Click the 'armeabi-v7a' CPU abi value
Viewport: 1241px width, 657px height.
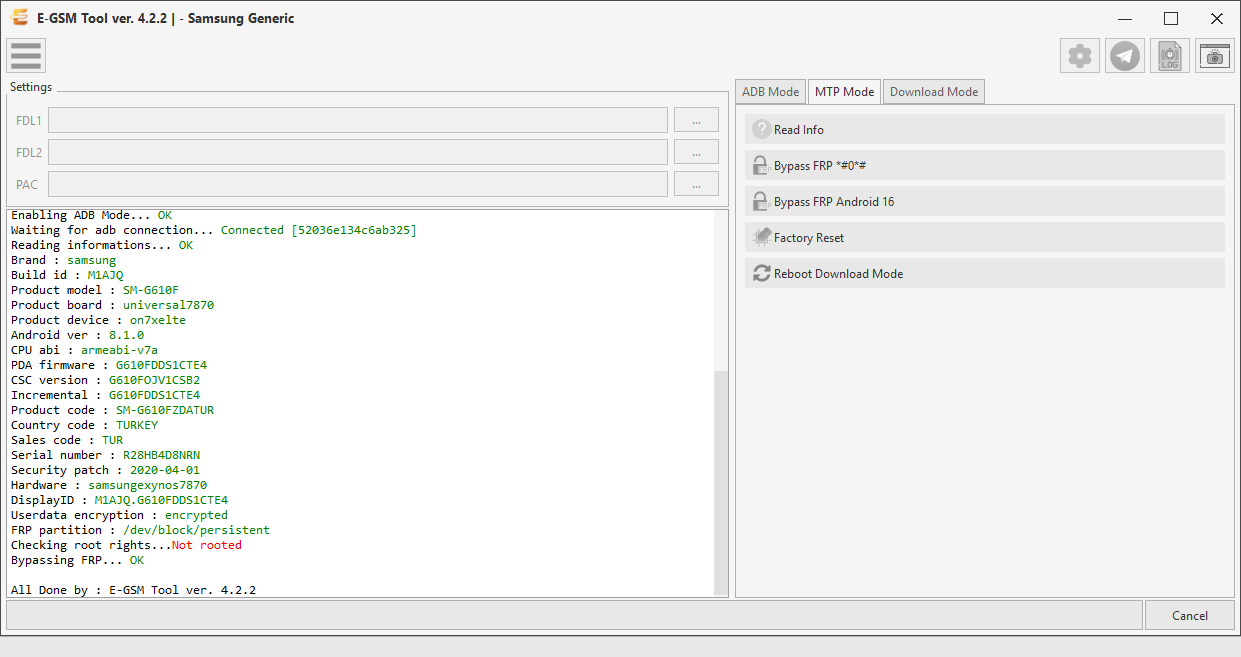[119, 350]
